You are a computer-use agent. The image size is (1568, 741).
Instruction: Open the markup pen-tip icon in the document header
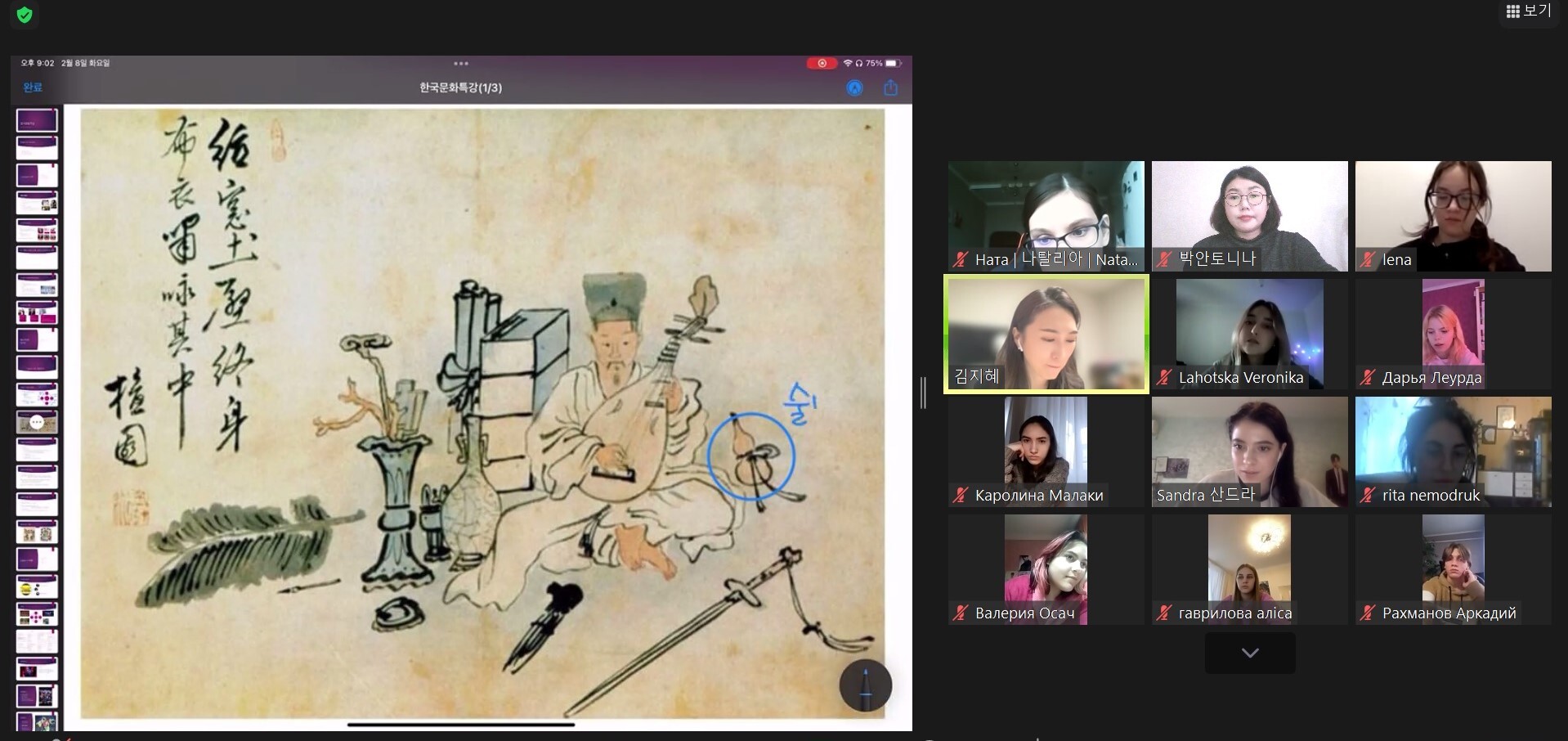point(854,88)
